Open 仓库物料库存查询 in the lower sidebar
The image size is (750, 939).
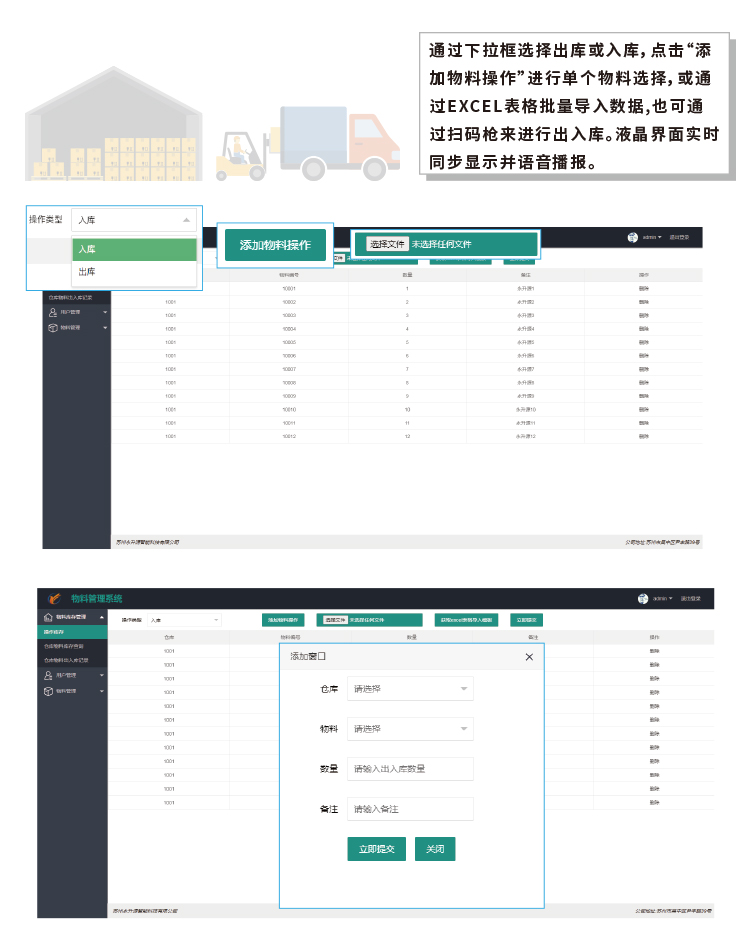pos(68,646)
